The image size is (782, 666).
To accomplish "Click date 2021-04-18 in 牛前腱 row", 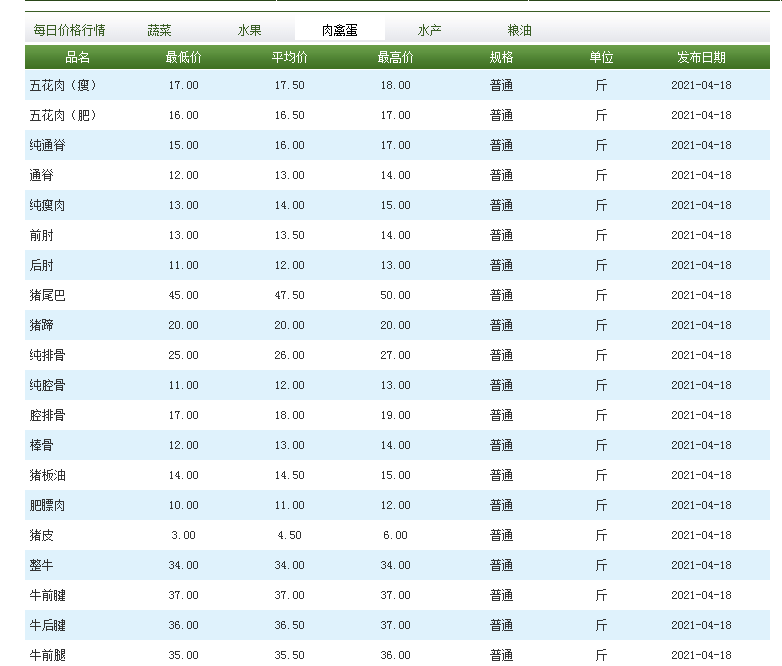I will click(701, 595).
